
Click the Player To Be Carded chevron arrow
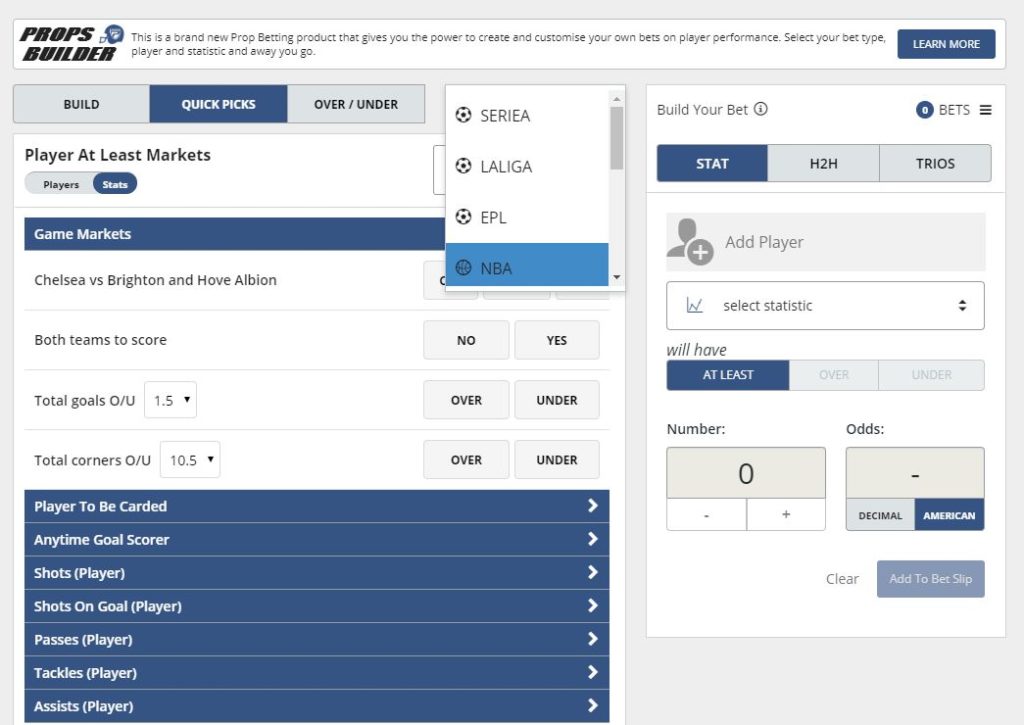pyautogui.click(x=592, y=506)
